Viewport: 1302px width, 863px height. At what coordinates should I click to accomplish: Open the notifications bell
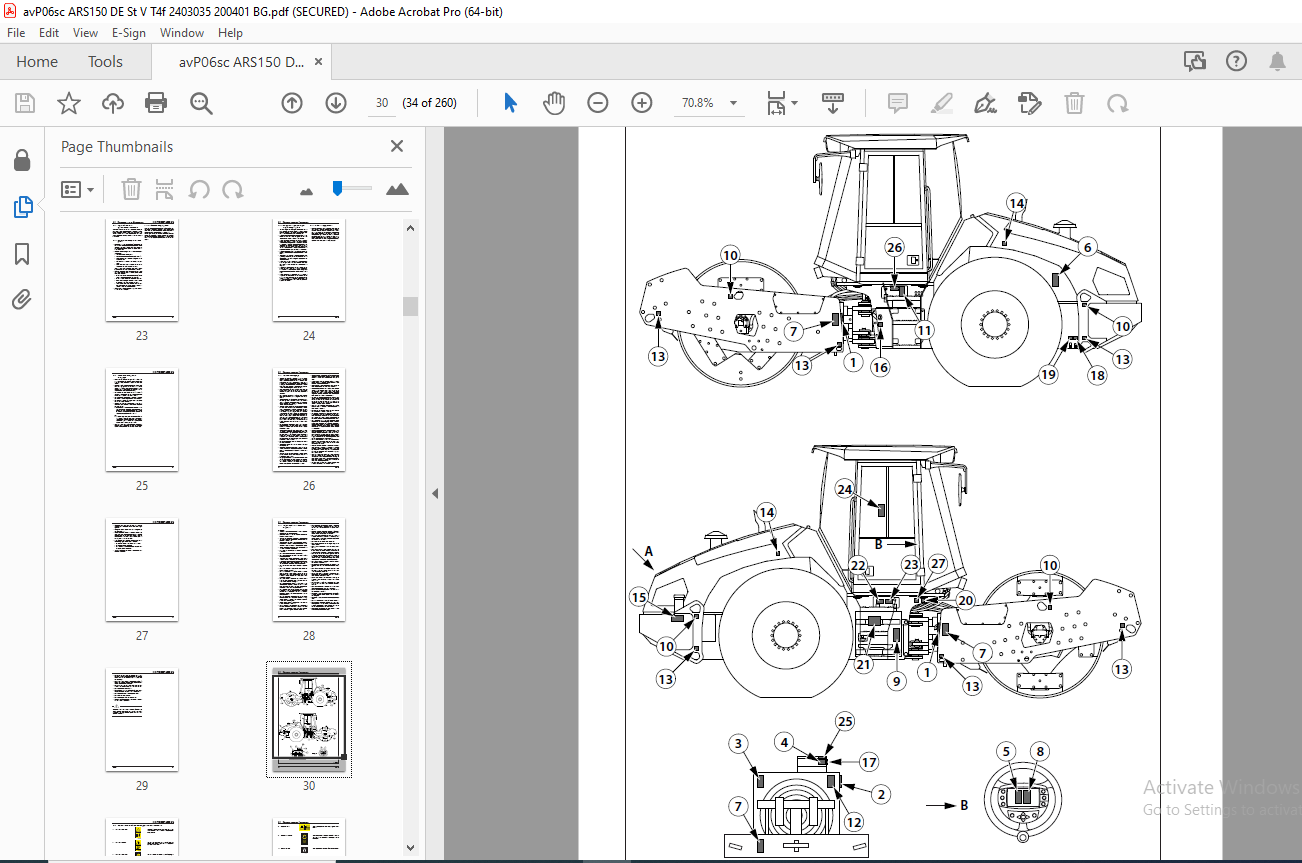[x=1277, y=62]
